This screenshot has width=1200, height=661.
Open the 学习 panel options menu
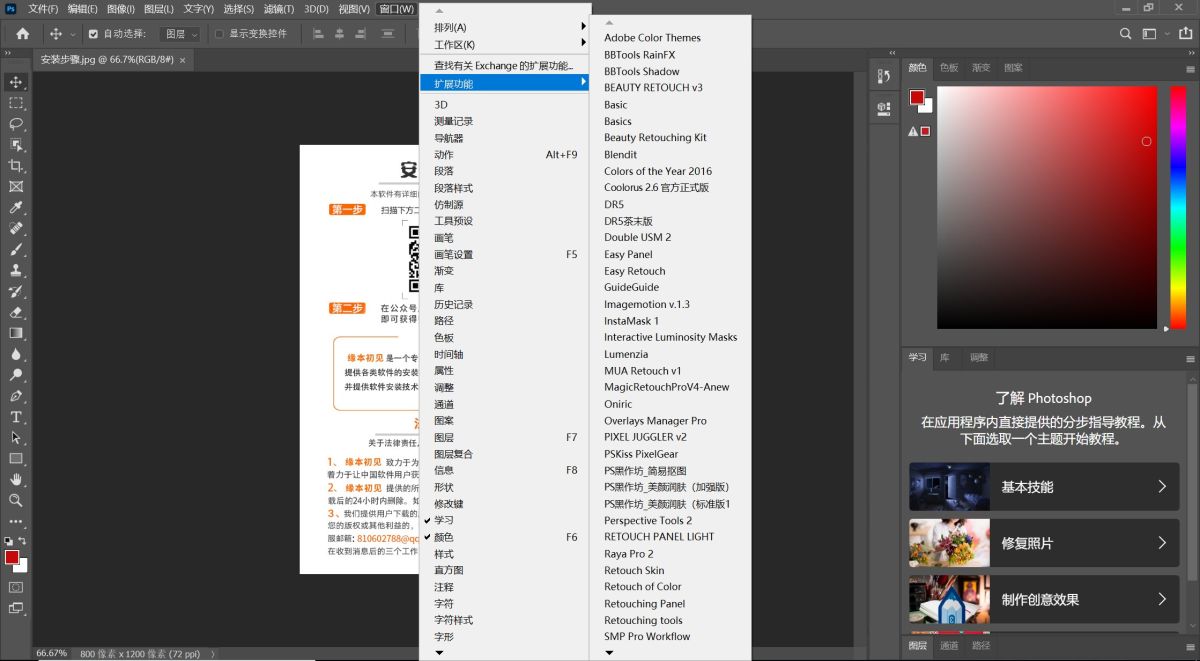click(1190, 358)
